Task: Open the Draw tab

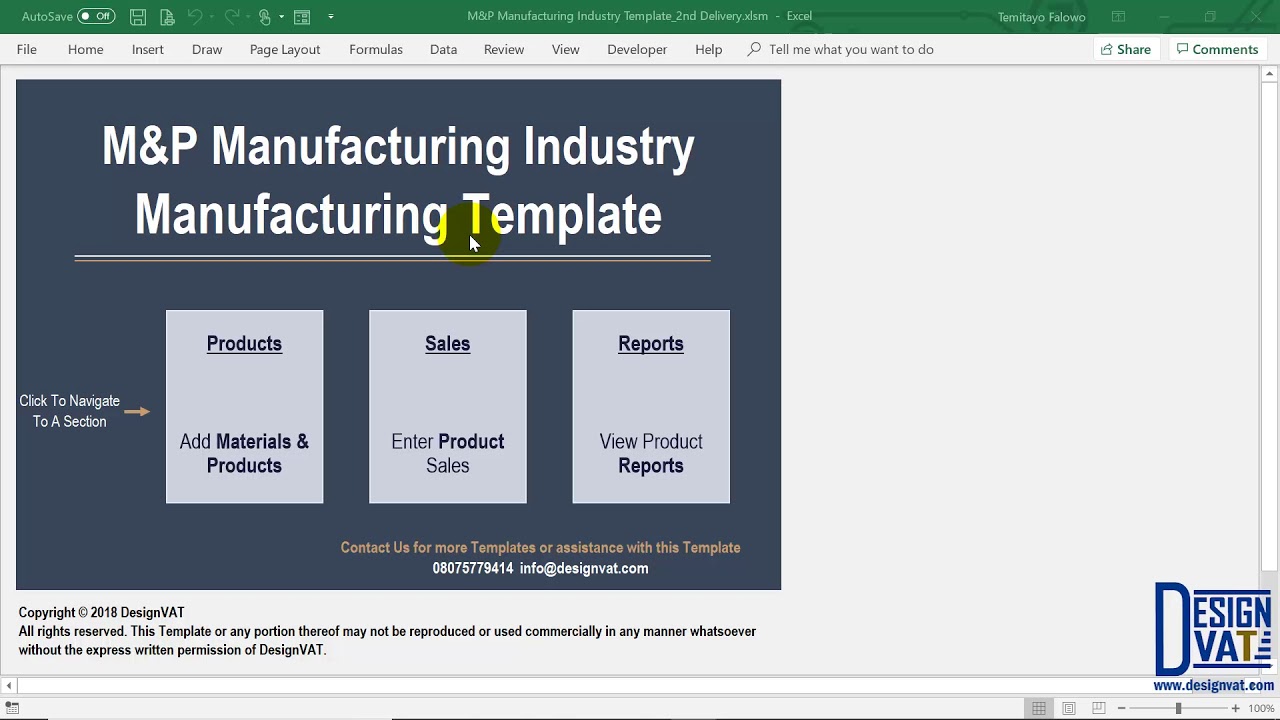Action: tap(207, 49)
